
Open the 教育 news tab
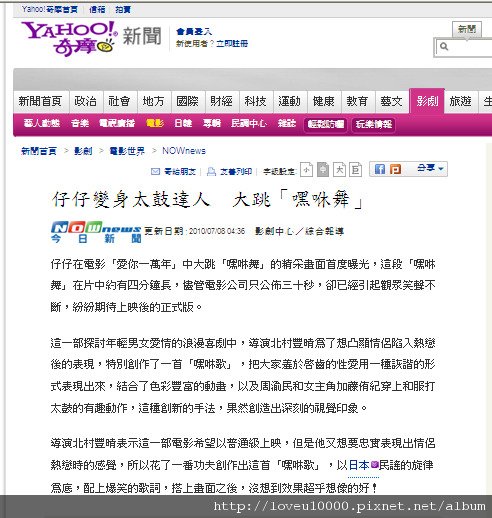pos(357,101)
